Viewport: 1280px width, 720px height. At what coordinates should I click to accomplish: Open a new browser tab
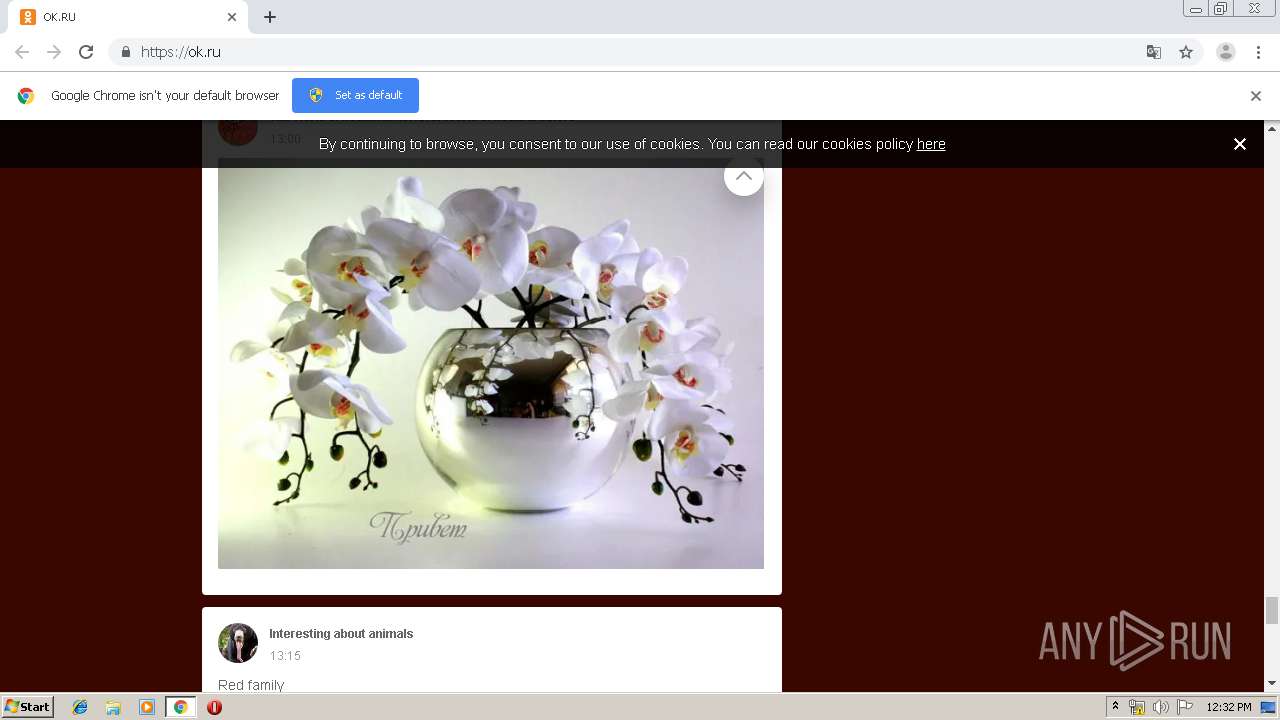pyautogui.click(x=270, y=17)
